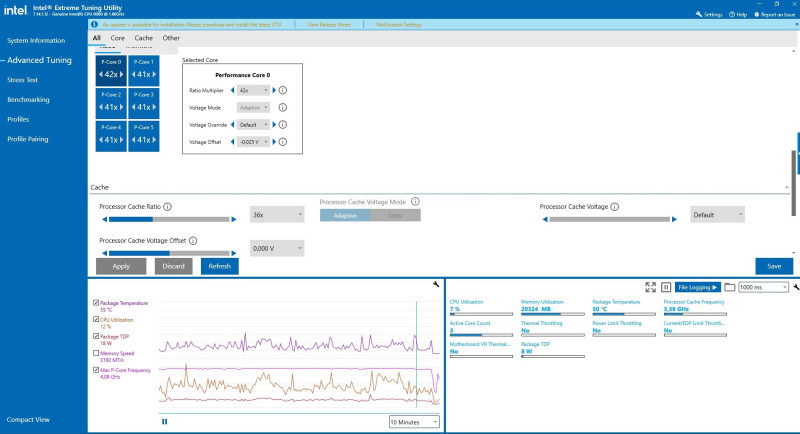Screen dimensions: 800x434
Task: Show Processor Cache Voltage Offset info
Action: (x=193, y=240)
